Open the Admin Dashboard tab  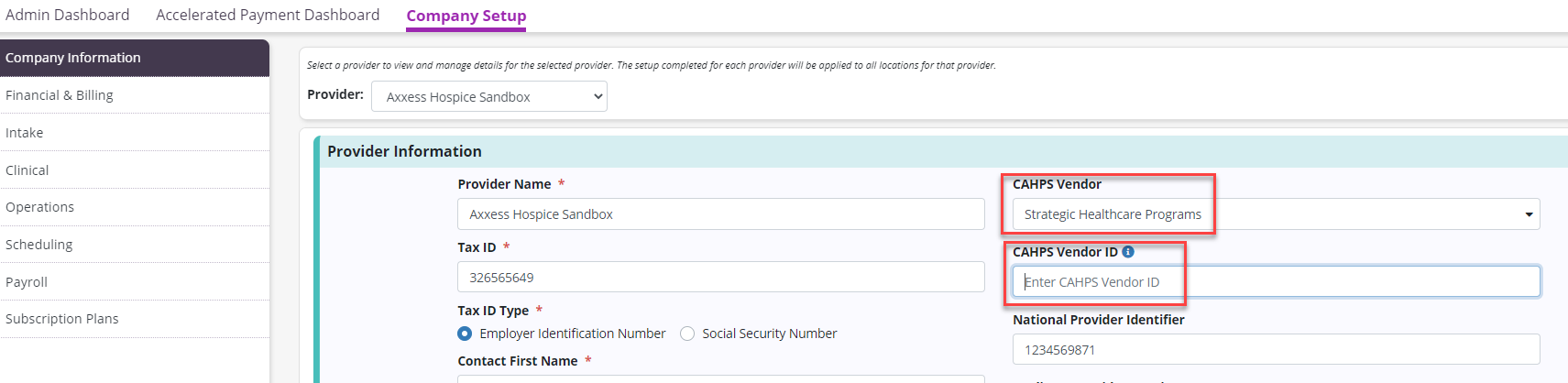(x=68, y=16)
